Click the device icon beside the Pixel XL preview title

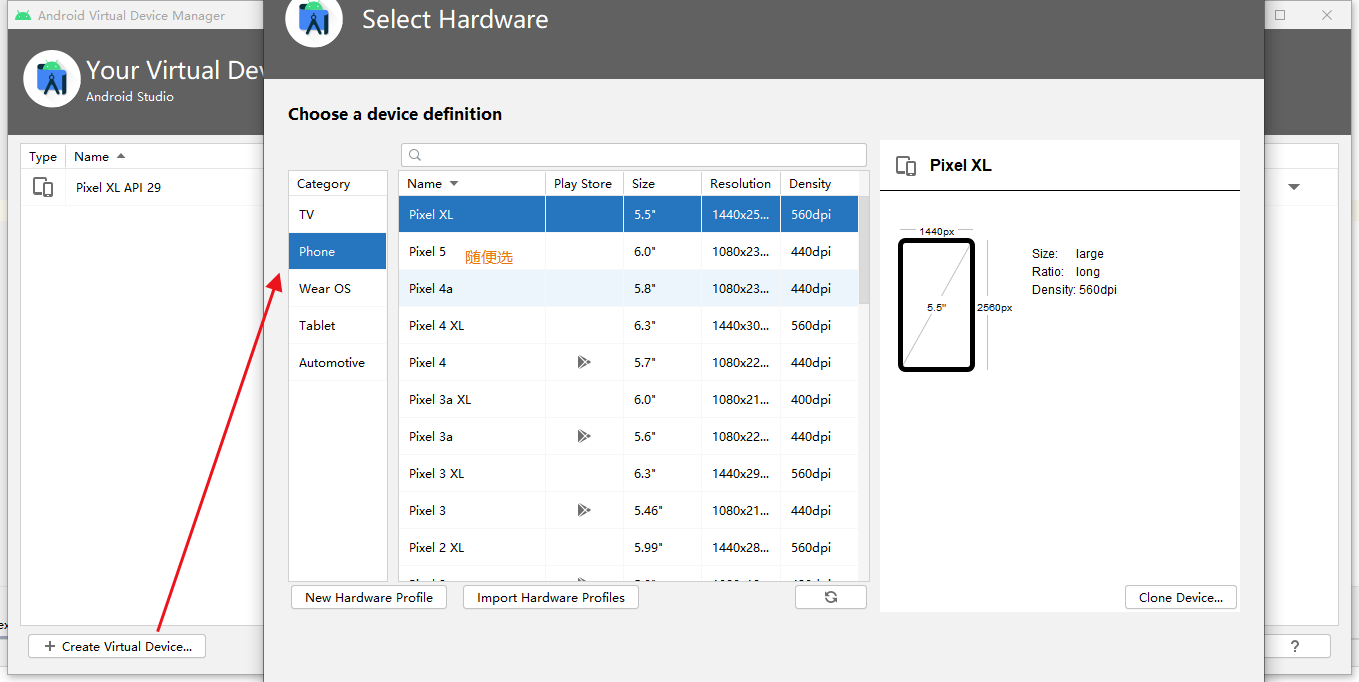point(906,166)
